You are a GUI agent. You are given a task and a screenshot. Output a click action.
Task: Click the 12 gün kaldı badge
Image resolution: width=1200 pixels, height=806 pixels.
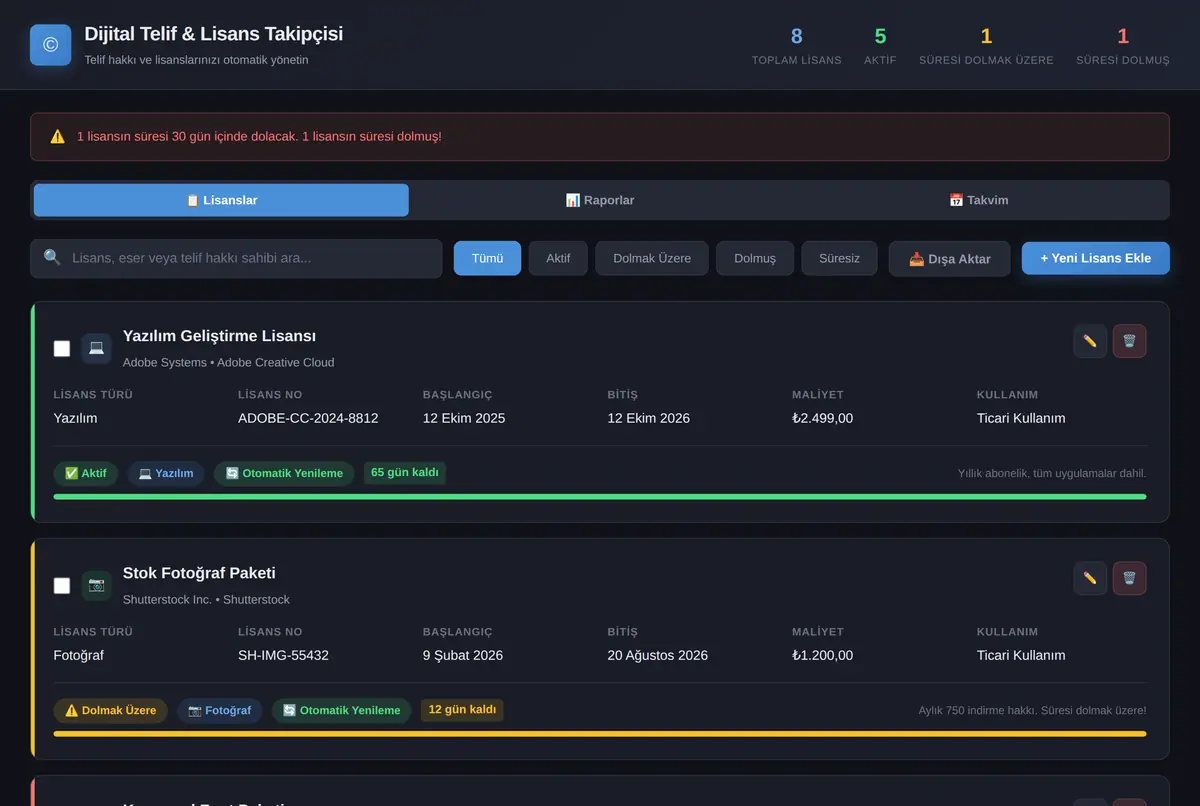462,709
